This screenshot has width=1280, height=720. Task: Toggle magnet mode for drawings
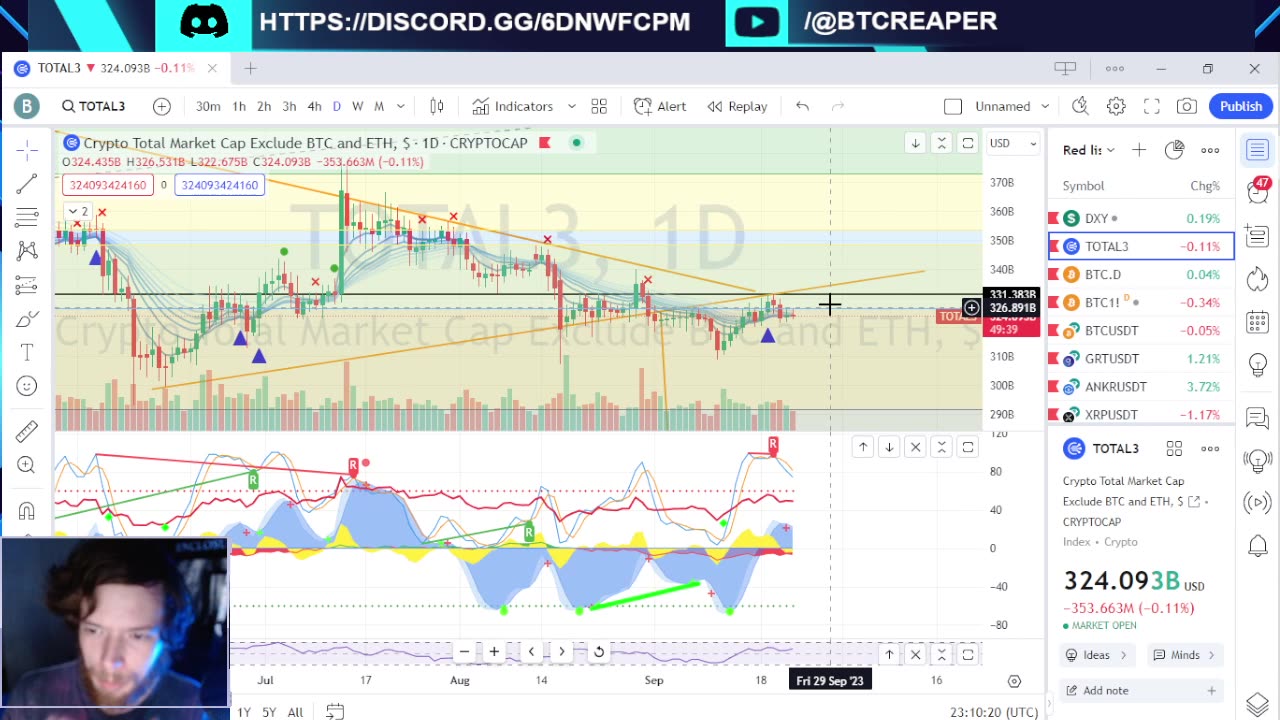pos(27,510)
